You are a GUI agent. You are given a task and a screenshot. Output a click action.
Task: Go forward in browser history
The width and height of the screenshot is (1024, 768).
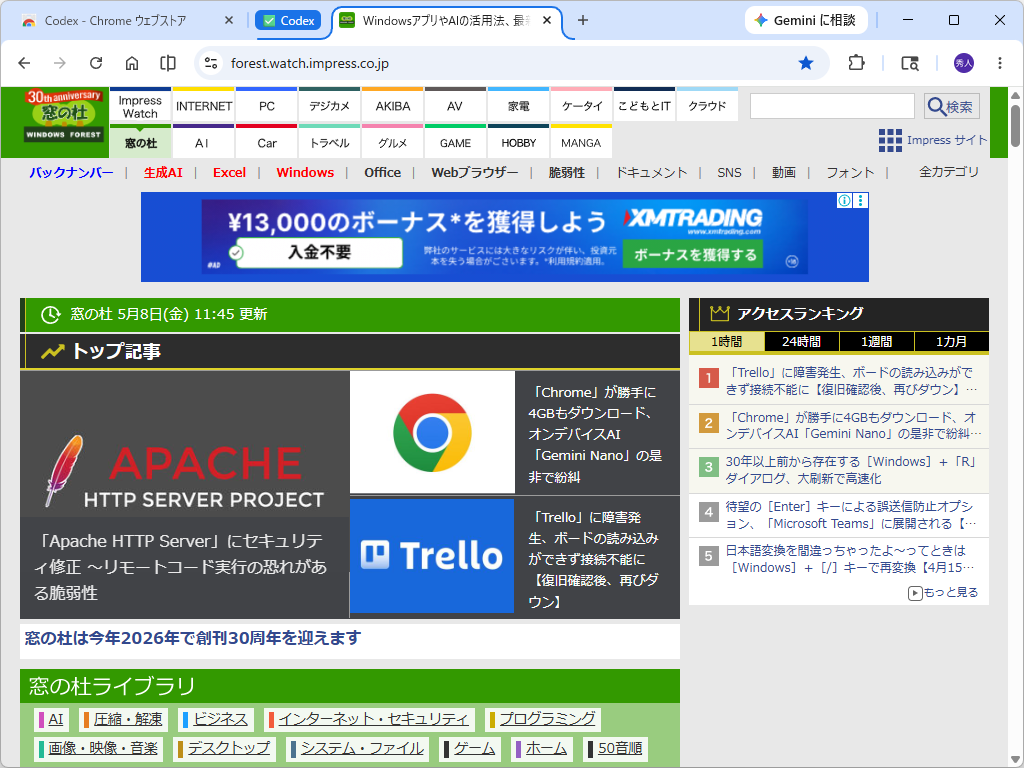coord(59,63)
